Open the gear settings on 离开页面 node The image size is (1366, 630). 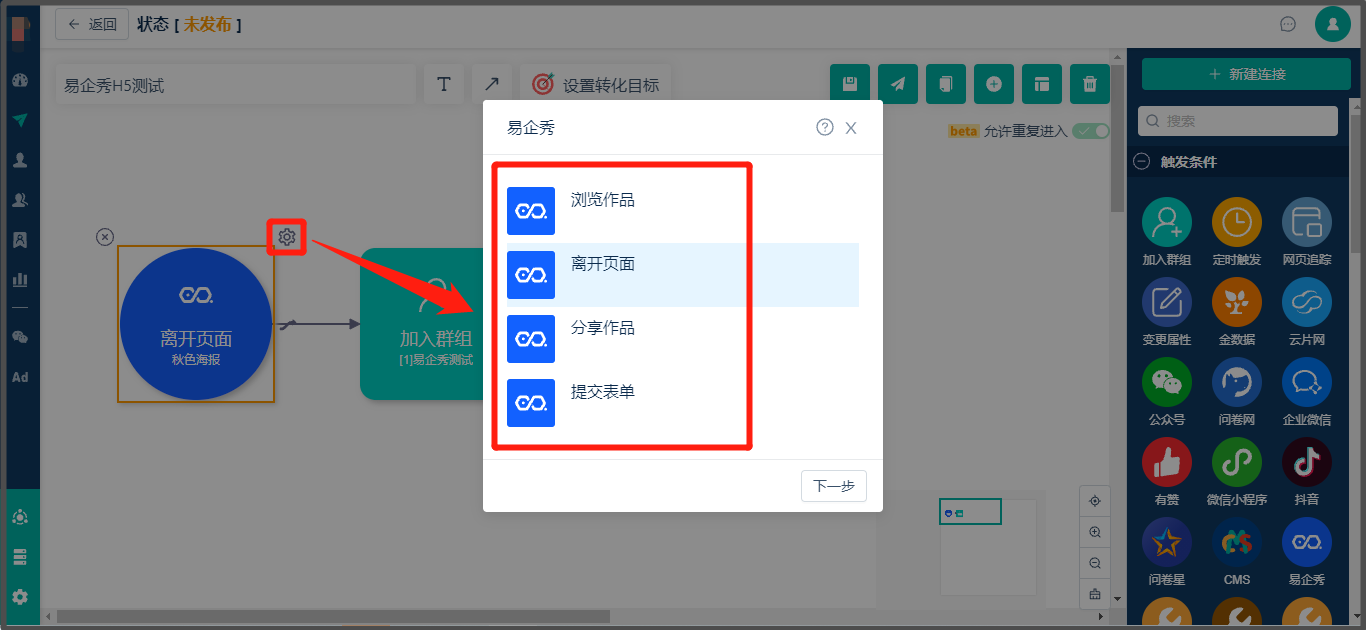tap(287, 237)
